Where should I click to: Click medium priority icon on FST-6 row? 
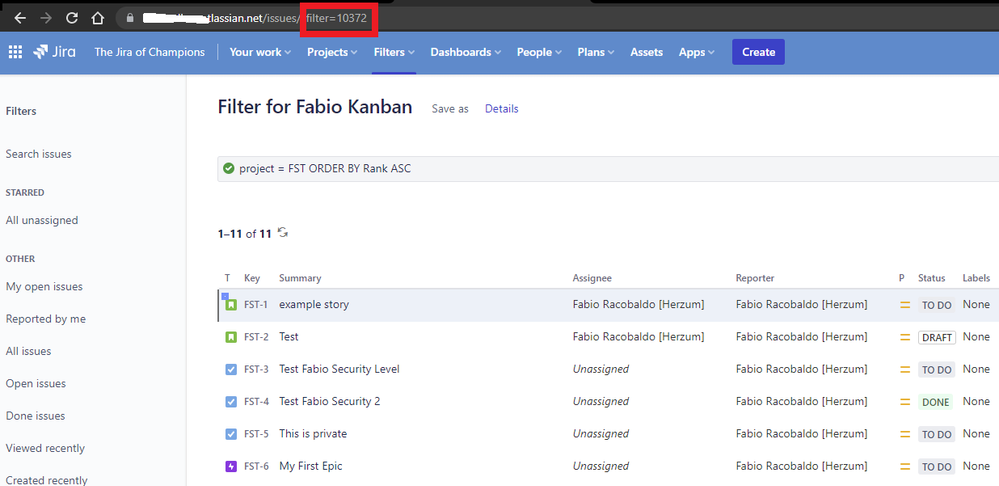(x=905, y=467)
